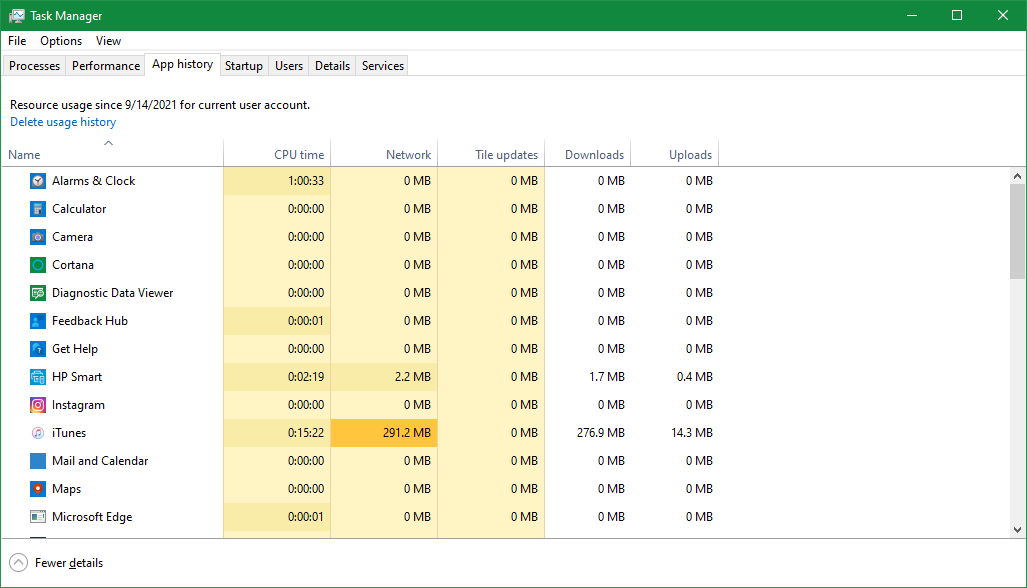Image resolution: width=1027 pixels, height=588 pixels.
Task: Select the Alarms & Clock app icon
Action: (x=37, y=180)
